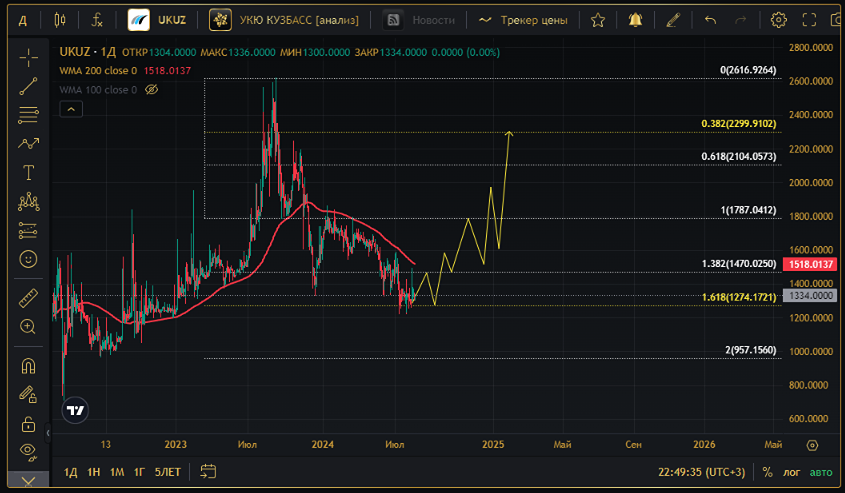The image size is (845, 493).
Task: Open the candlestick chart type dropdown
Action: [x=61, y=20]
